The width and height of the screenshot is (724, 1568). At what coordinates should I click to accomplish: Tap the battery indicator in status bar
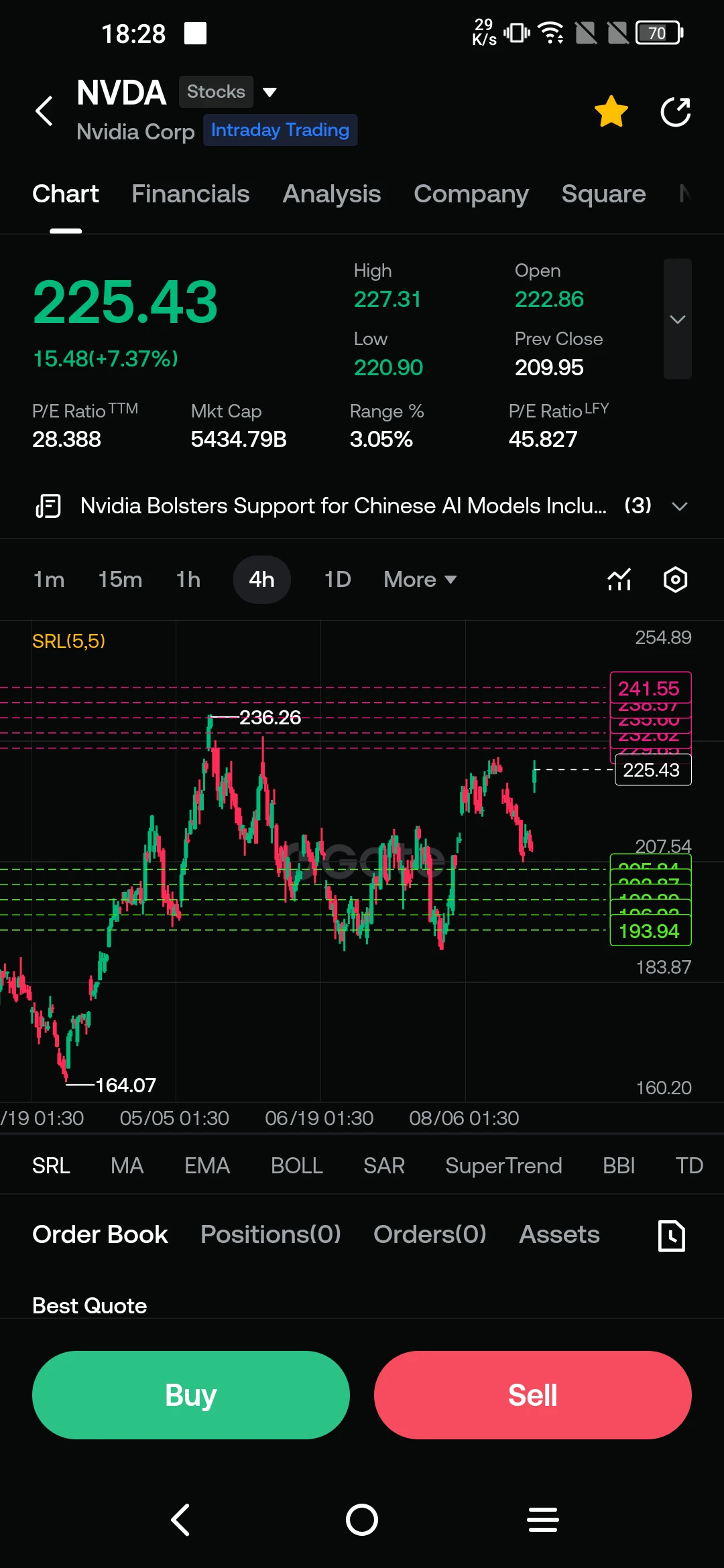[660, 33]
